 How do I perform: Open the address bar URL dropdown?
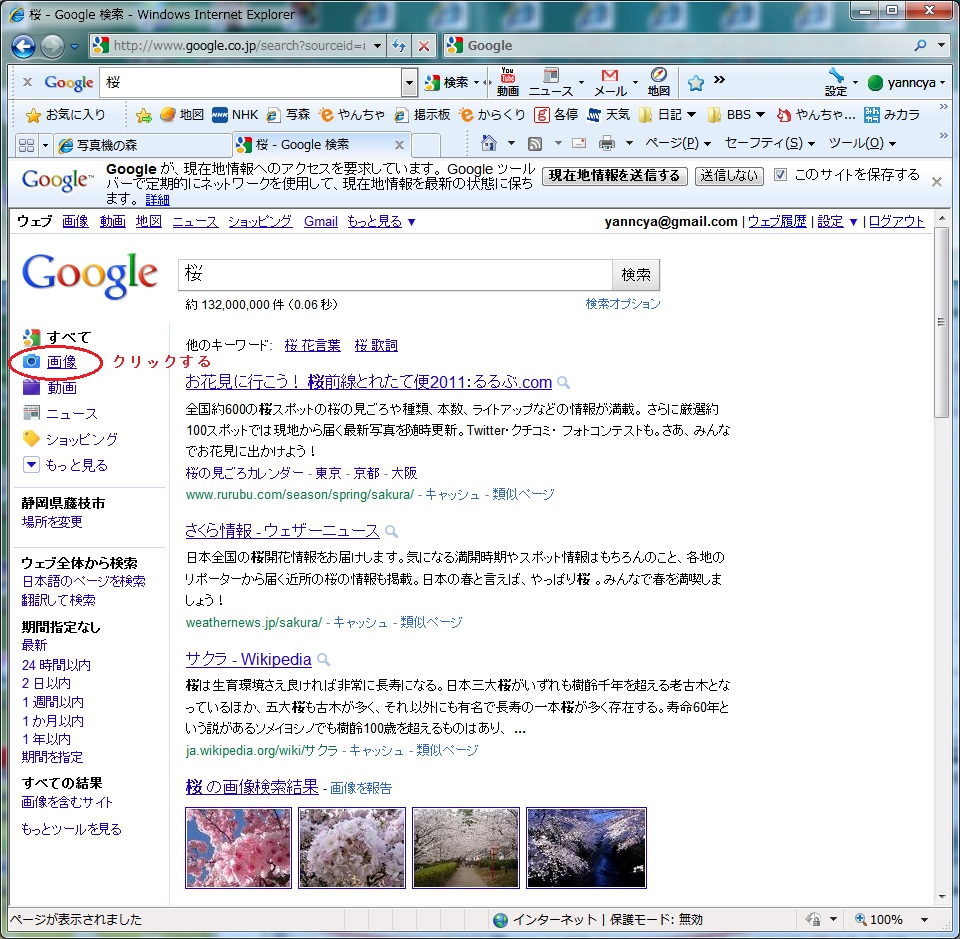[378, 45]
